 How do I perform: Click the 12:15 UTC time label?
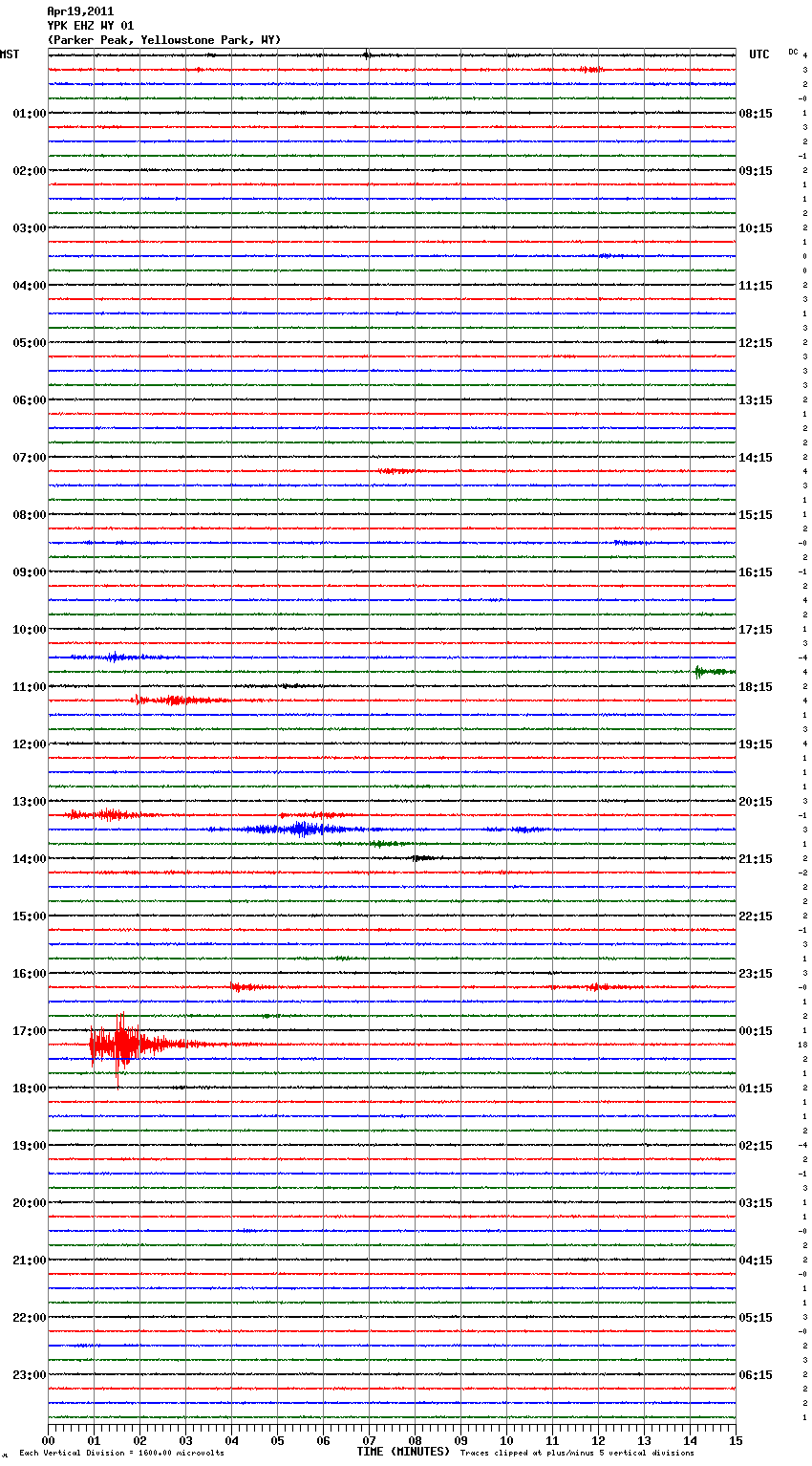[756, 343]
